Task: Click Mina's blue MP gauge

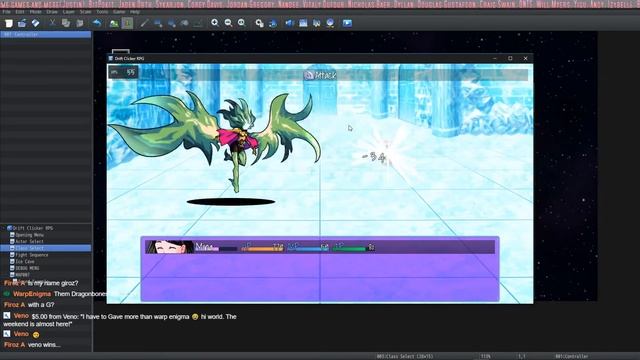Action: point(308,248)
